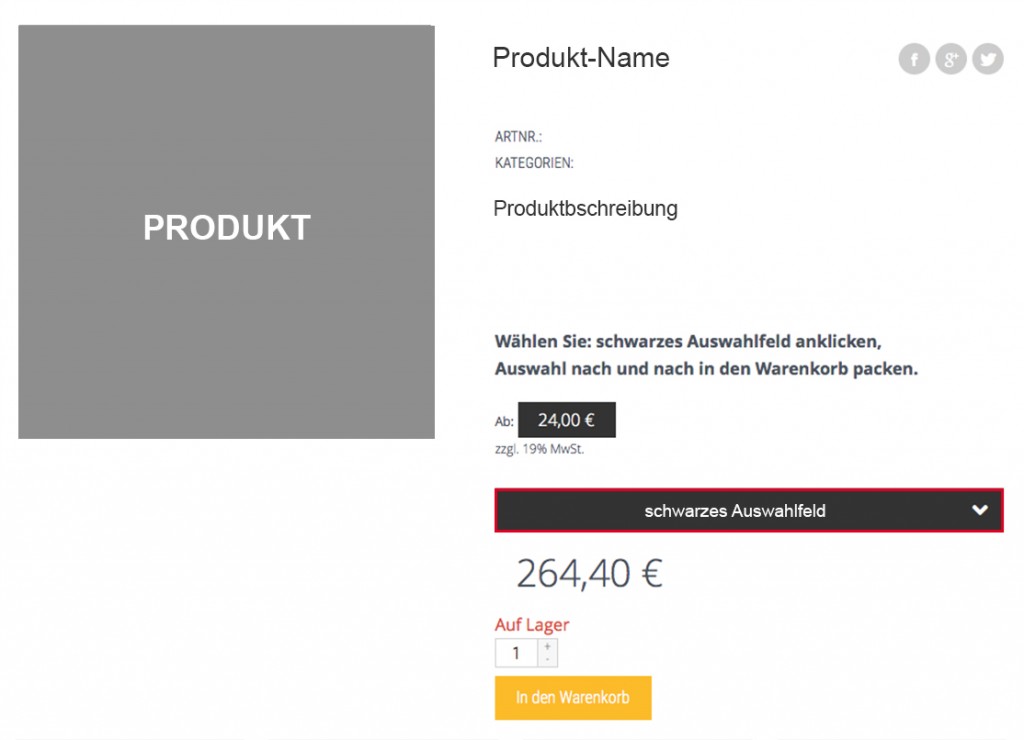1024x740 pixels.
Task: Click the 'Produkt-Name' heading
Action: click(581, 58)
